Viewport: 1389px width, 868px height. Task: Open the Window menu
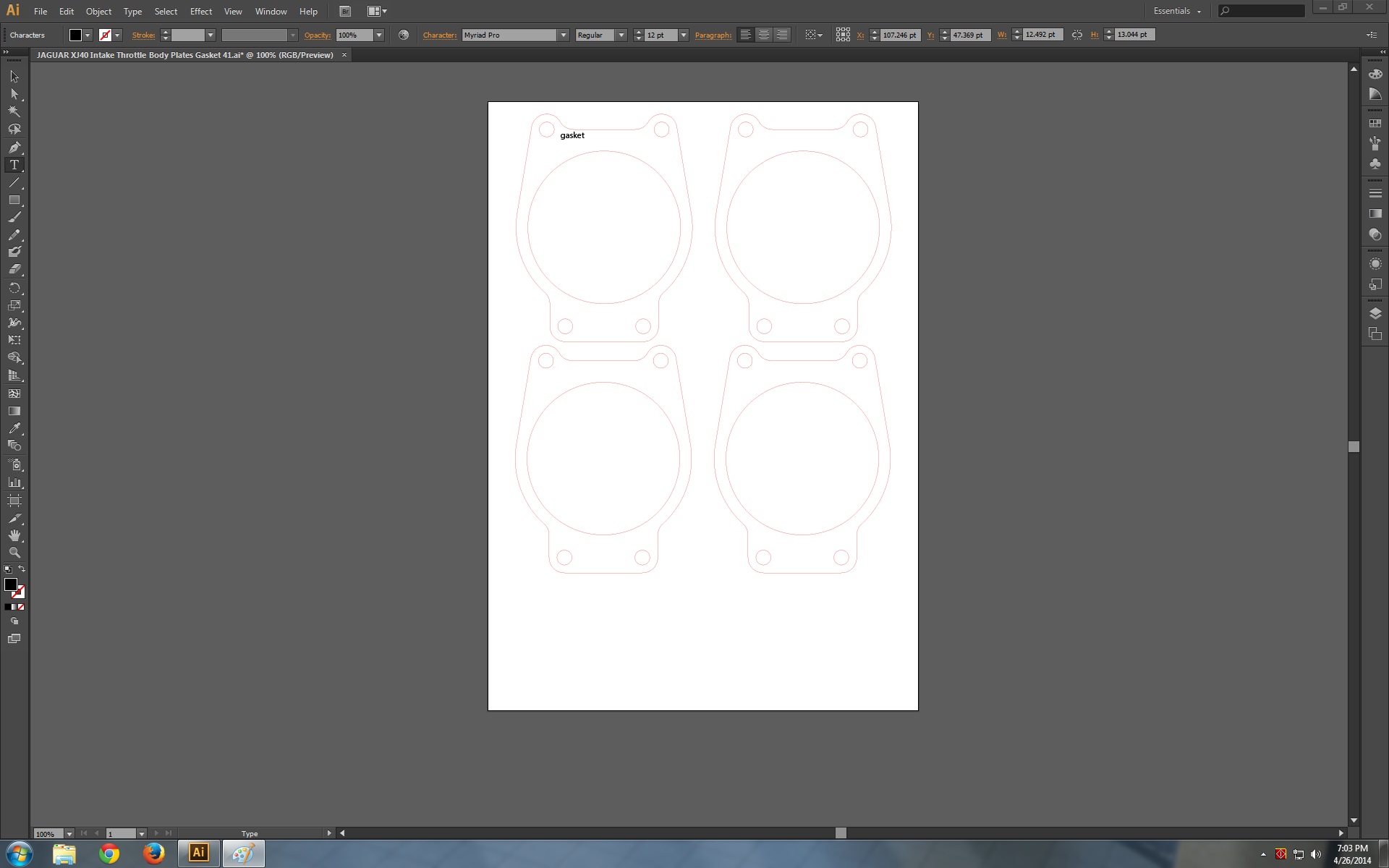coord(271,12)
